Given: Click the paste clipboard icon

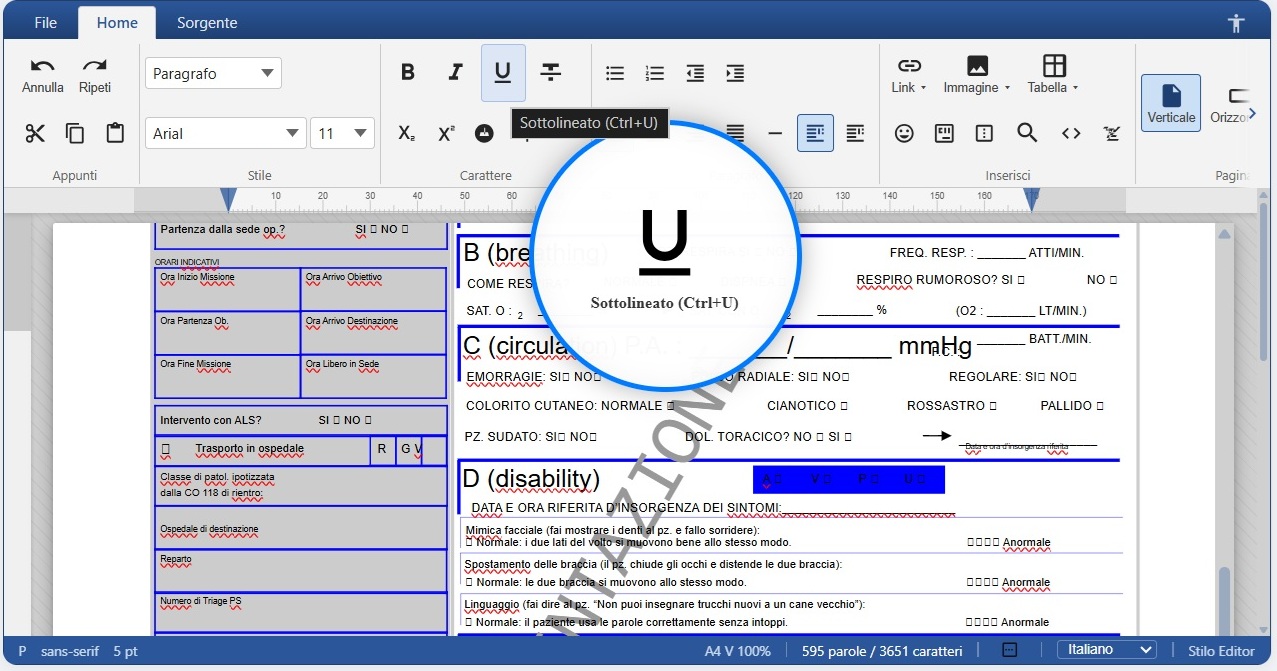Looking at the screenshot, I should point(115,133).
